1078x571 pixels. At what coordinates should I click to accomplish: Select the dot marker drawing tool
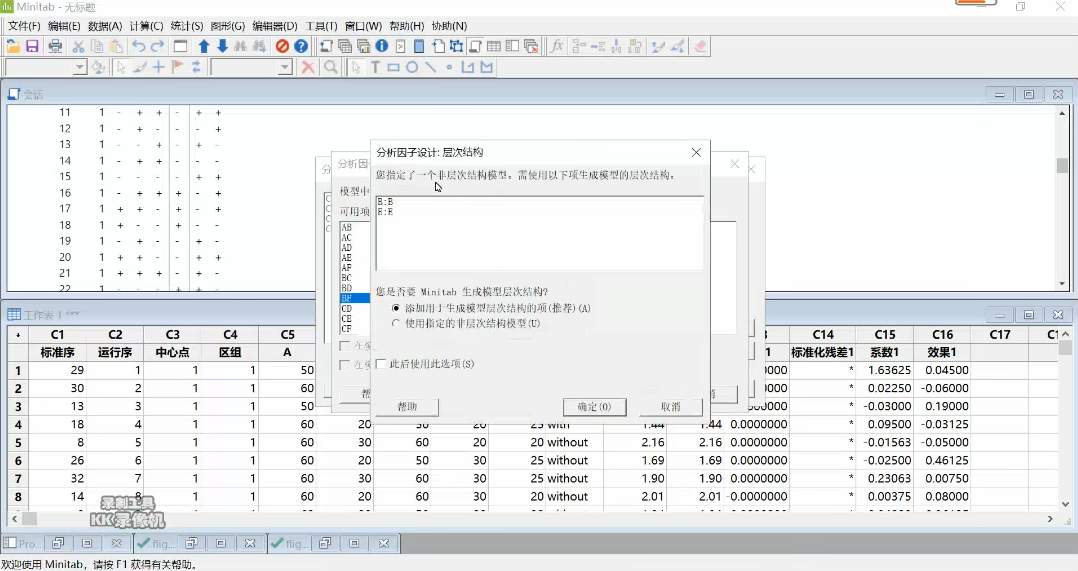[x=449, y=67]
